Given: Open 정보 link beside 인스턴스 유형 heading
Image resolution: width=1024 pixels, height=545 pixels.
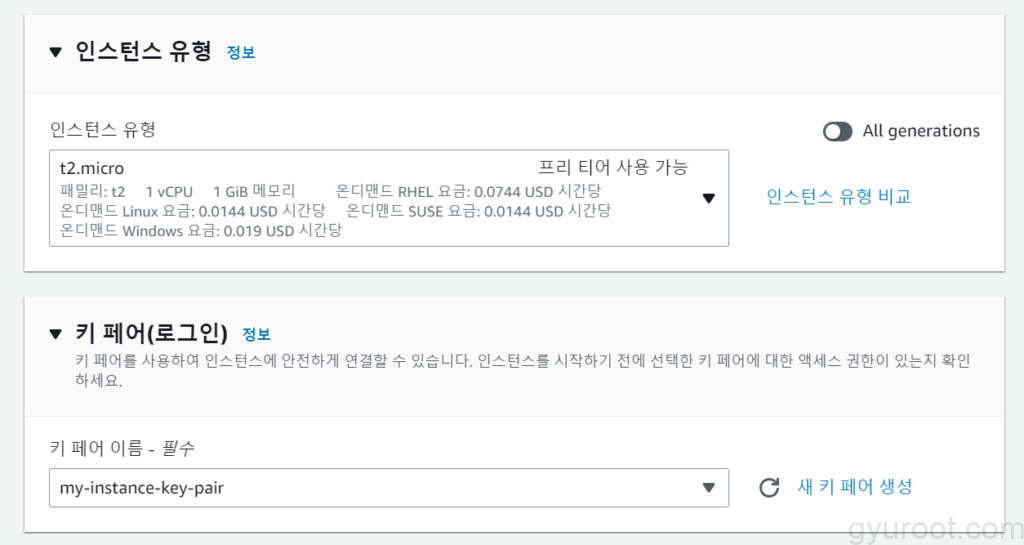Looking at the screenshot, I should [x=241, y=53].
